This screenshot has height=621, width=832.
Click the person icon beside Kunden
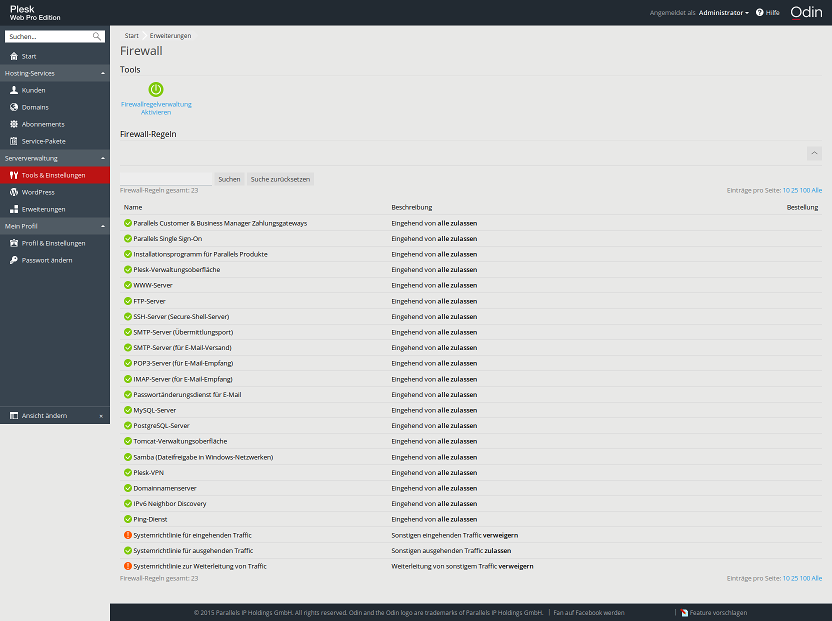(14, 90)
